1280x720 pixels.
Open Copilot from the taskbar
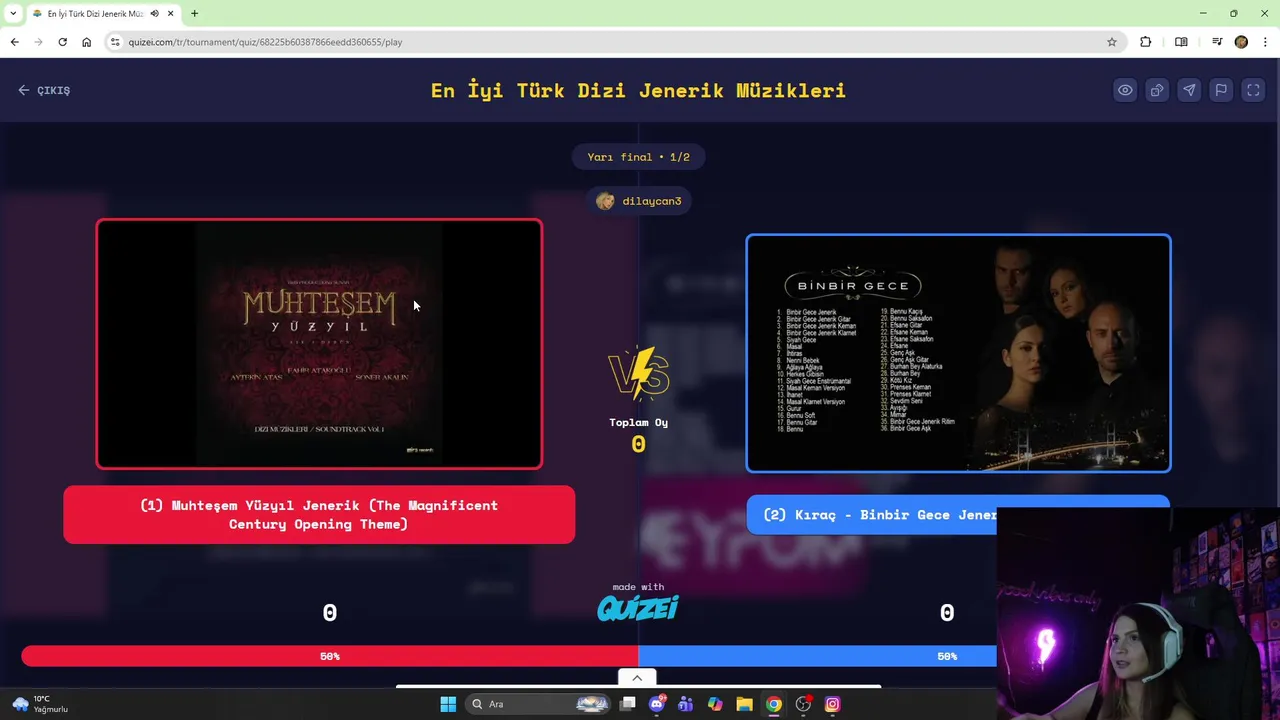click(x=715, y=704)
